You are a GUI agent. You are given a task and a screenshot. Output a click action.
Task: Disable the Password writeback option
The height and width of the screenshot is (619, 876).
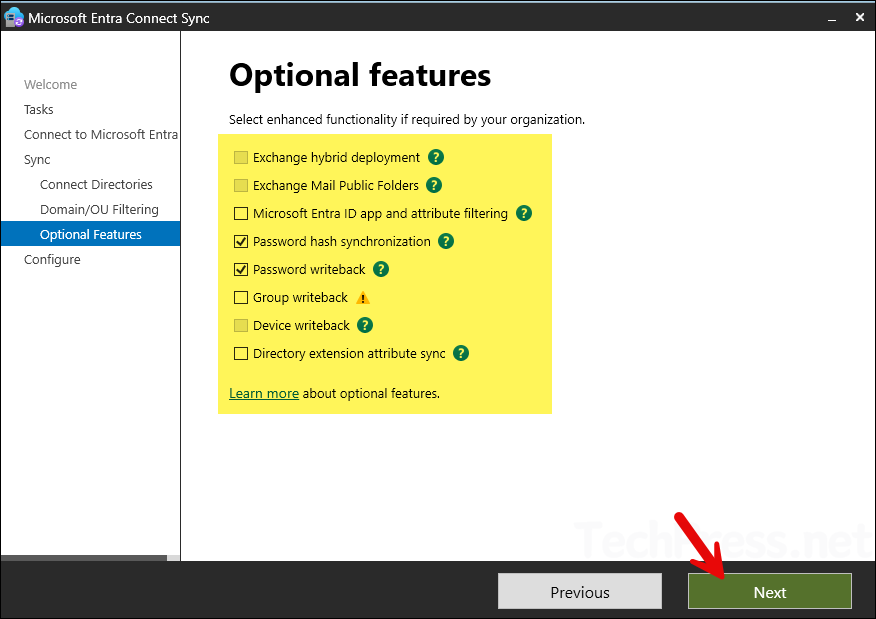pos(241,269)
